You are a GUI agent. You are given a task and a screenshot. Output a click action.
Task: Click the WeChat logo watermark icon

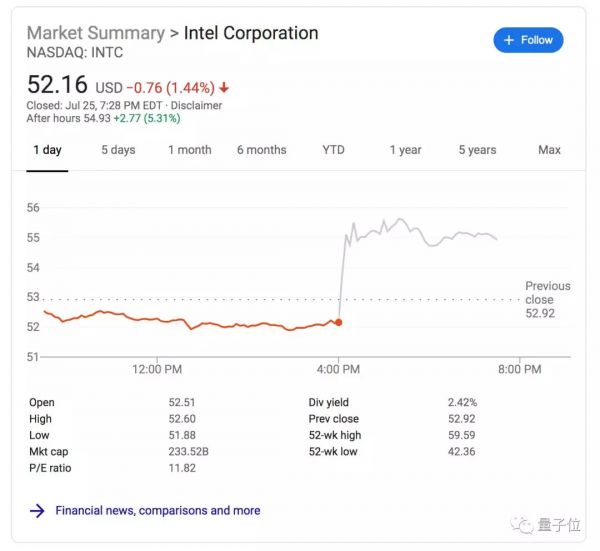tap(521, 525)
